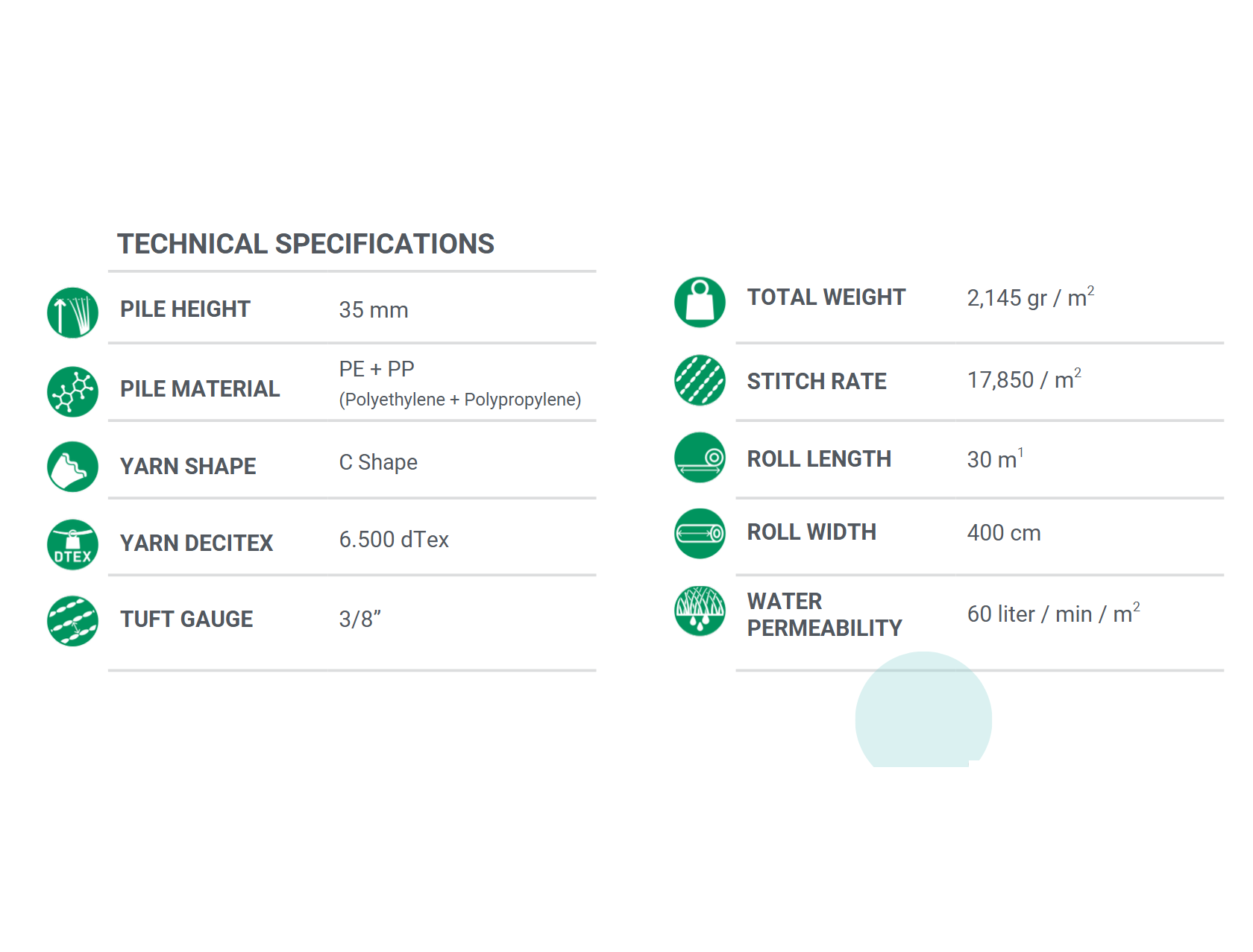Click the Roll Width roll icon

[x=700, y=533]
